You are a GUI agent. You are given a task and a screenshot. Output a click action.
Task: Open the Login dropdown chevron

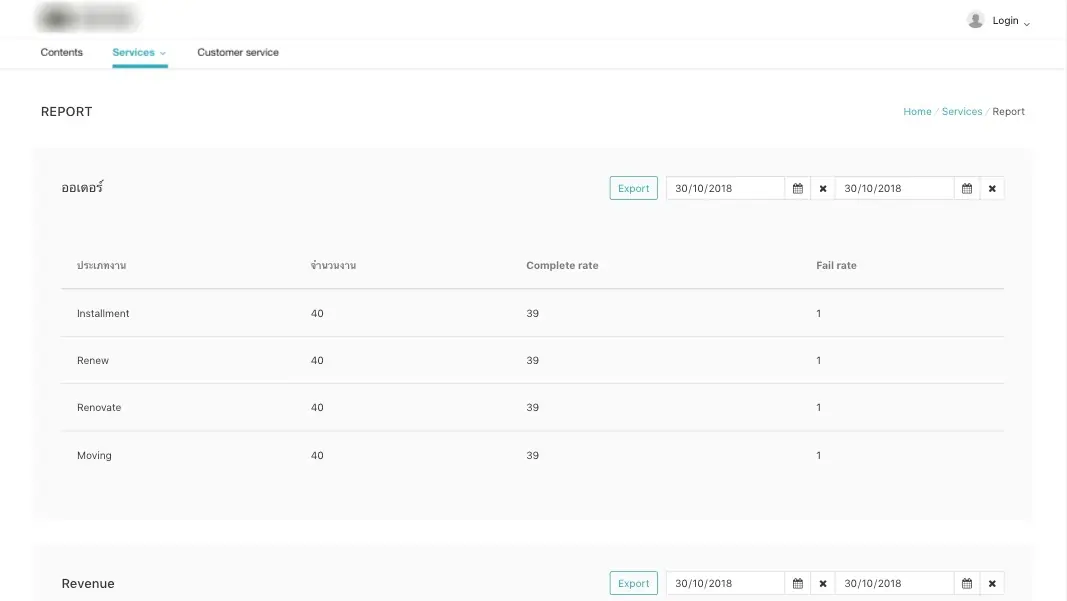coord(1026,22)
